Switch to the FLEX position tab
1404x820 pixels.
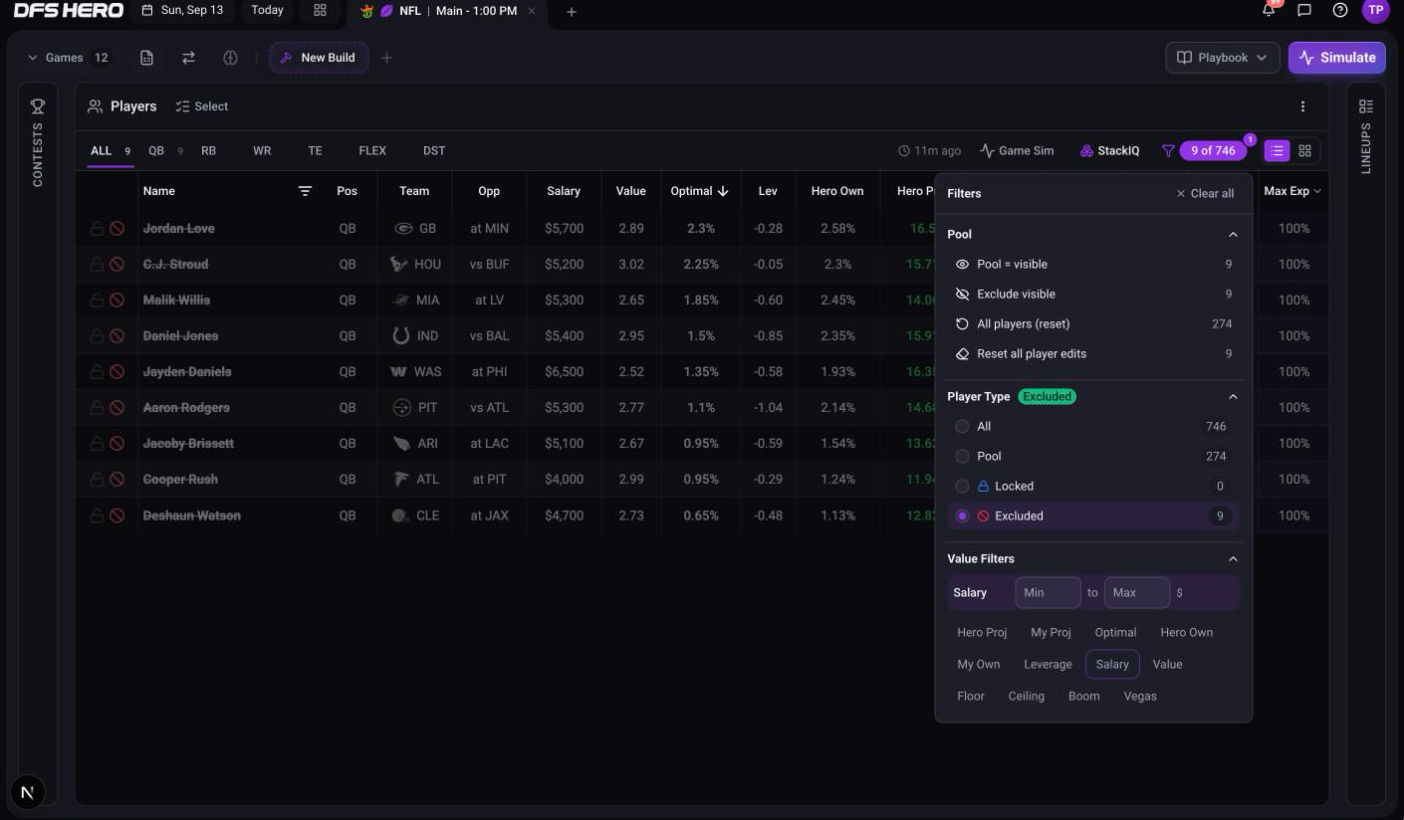pos(372,151)
